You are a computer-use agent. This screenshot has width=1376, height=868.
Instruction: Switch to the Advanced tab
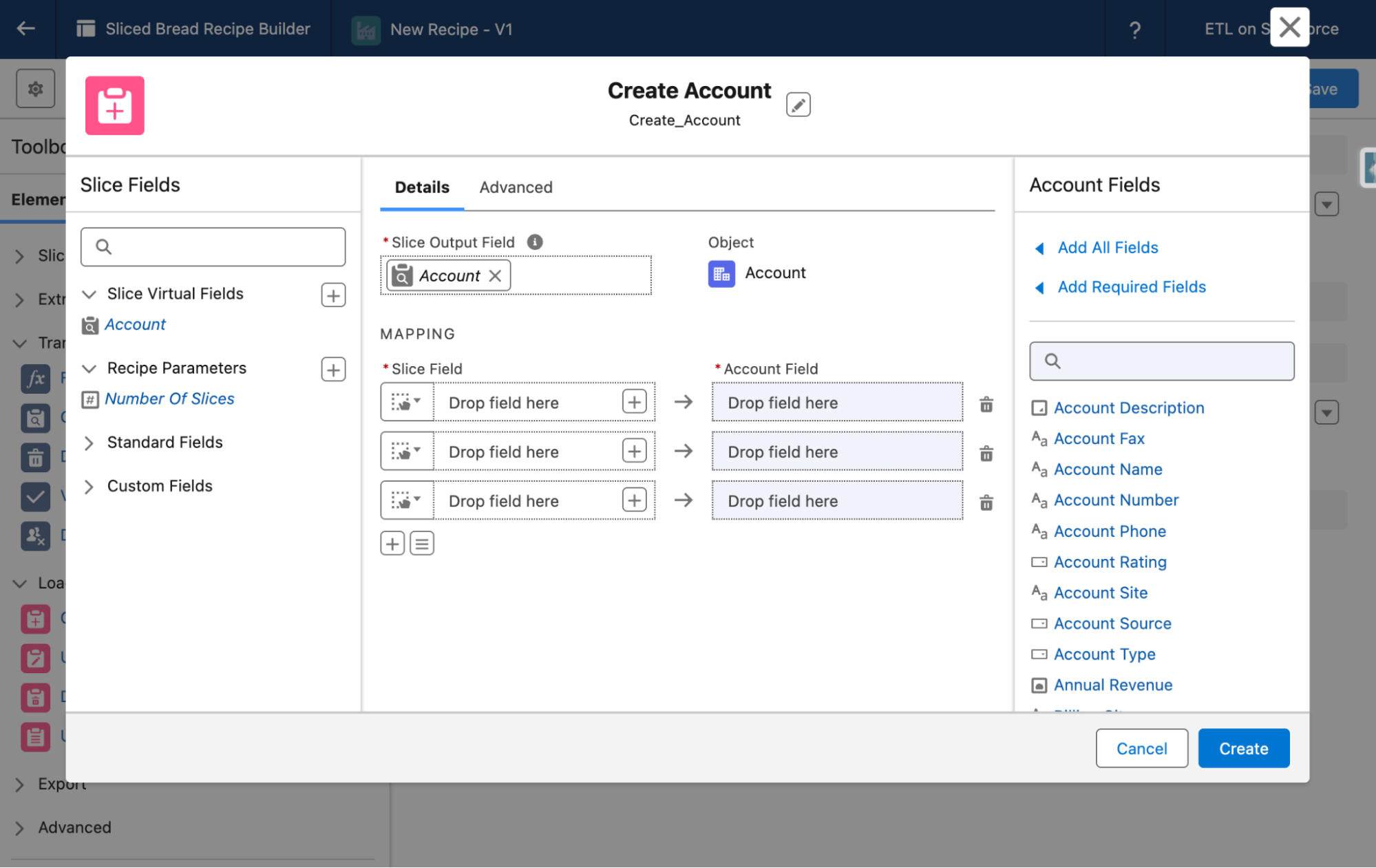(516, 187)
